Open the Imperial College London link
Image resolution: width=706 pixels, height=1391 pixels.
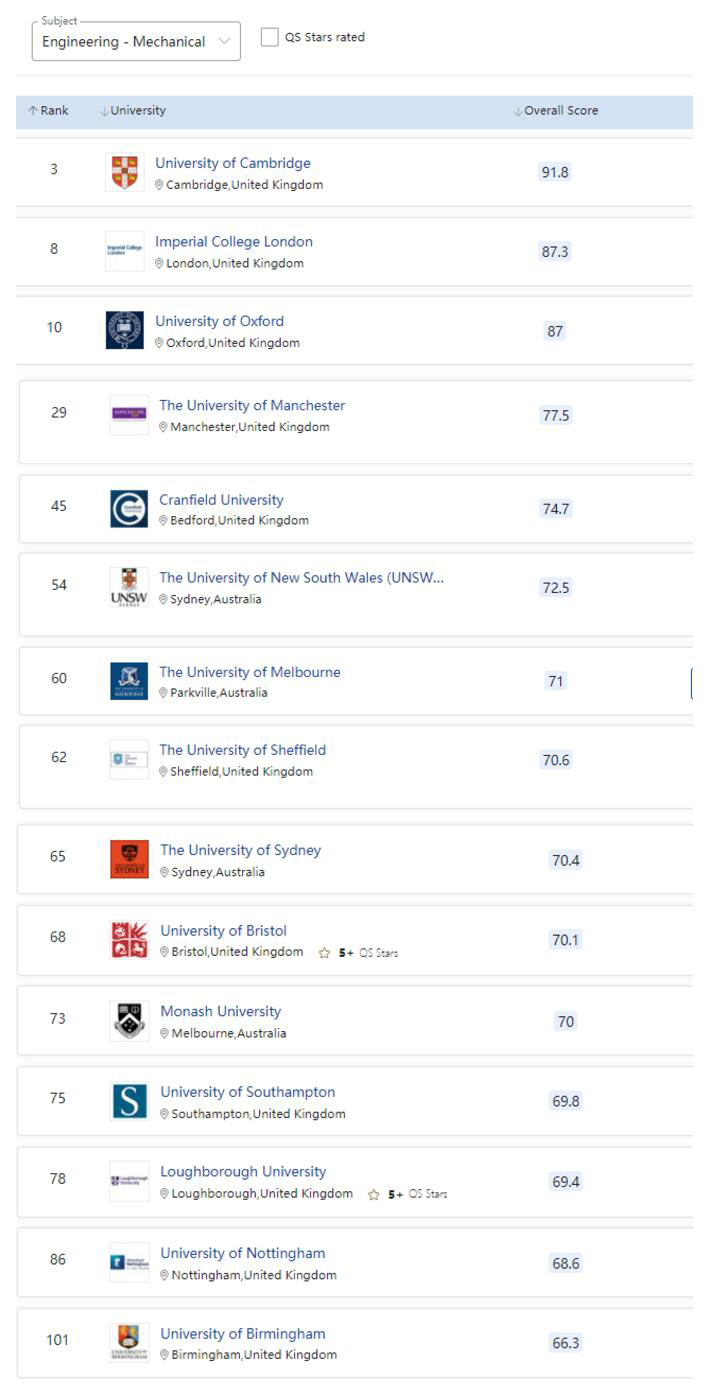point(233,242)
